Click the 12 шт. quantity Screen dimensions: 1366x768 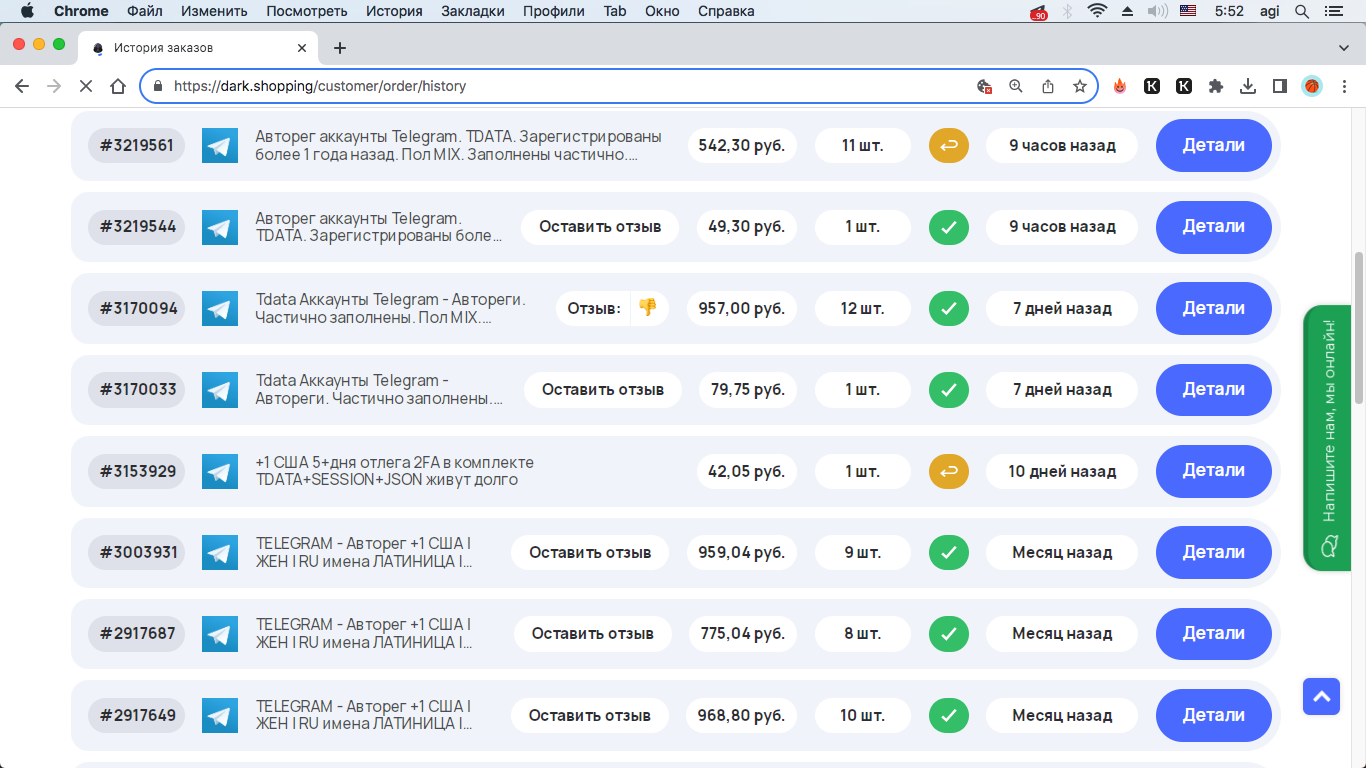pyautogui.click(x=863, y=308)
